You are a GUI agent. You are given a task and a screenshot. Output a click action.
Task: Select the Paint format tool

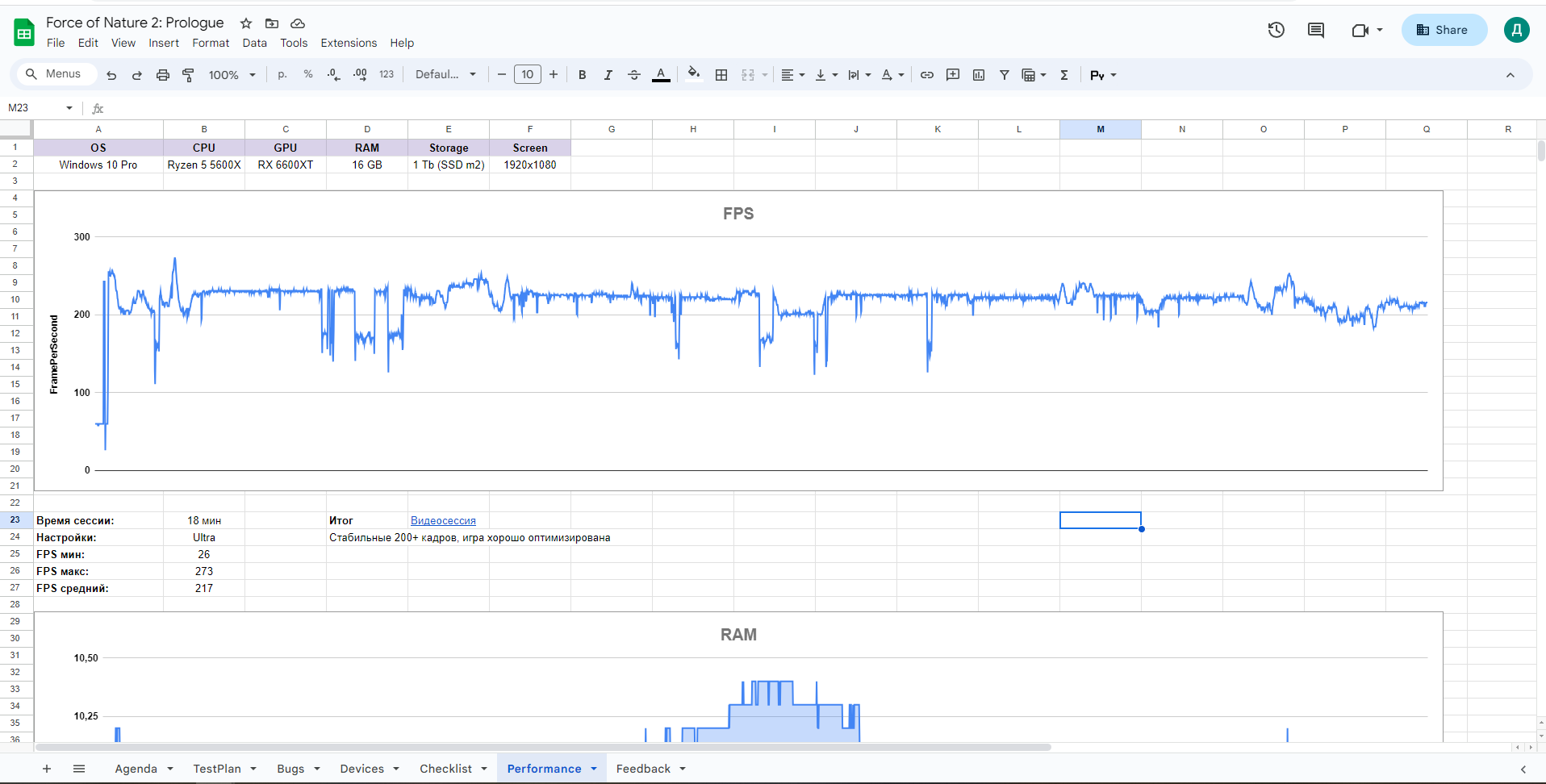pyautogui.click(x=188, y=75)
